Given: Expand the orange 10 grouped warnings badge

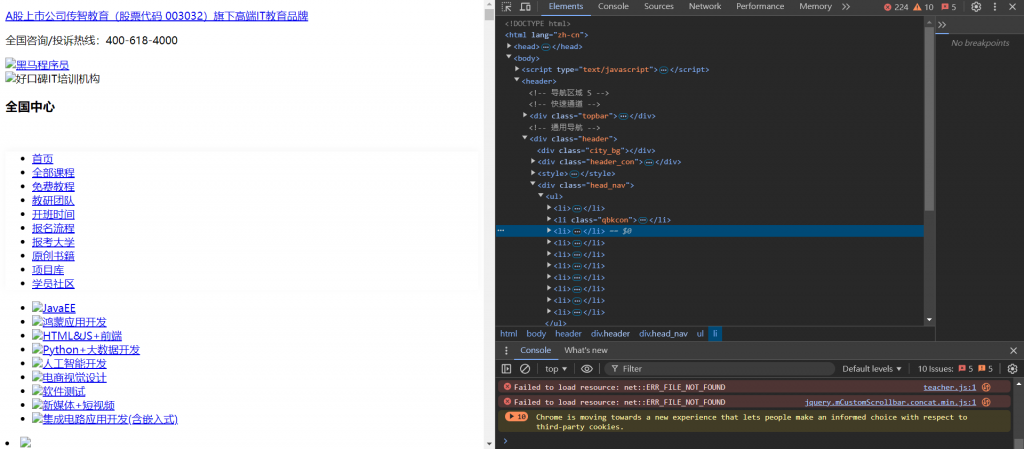Looking at the screenshot, I should [517, 416].
